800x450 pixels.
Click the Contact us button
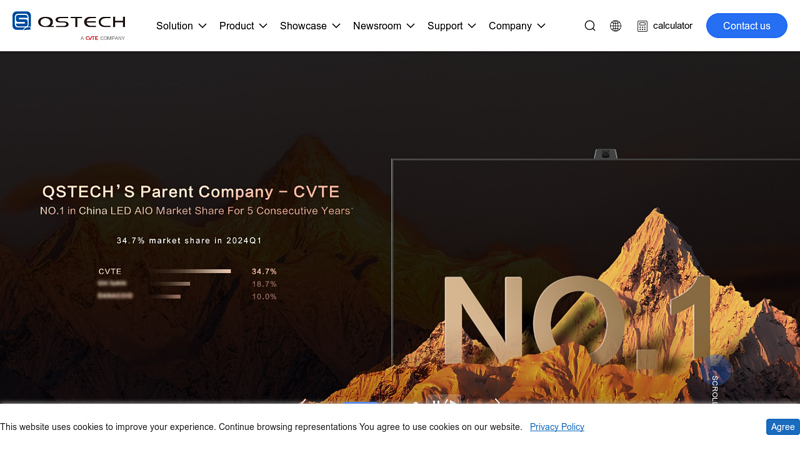coord(746,26)
